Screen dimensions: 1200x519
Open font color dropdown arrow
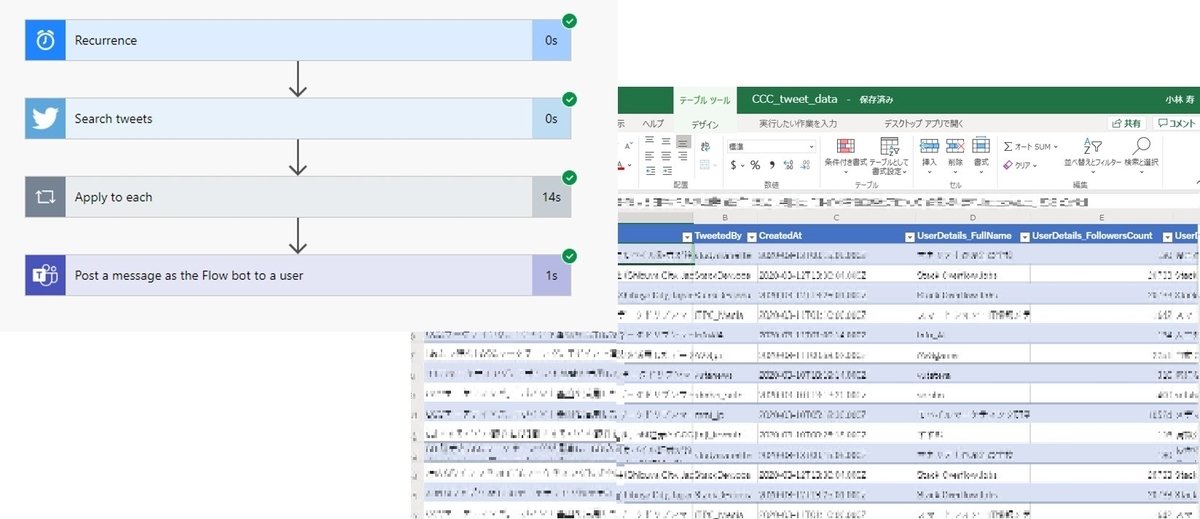coord(630,166)
